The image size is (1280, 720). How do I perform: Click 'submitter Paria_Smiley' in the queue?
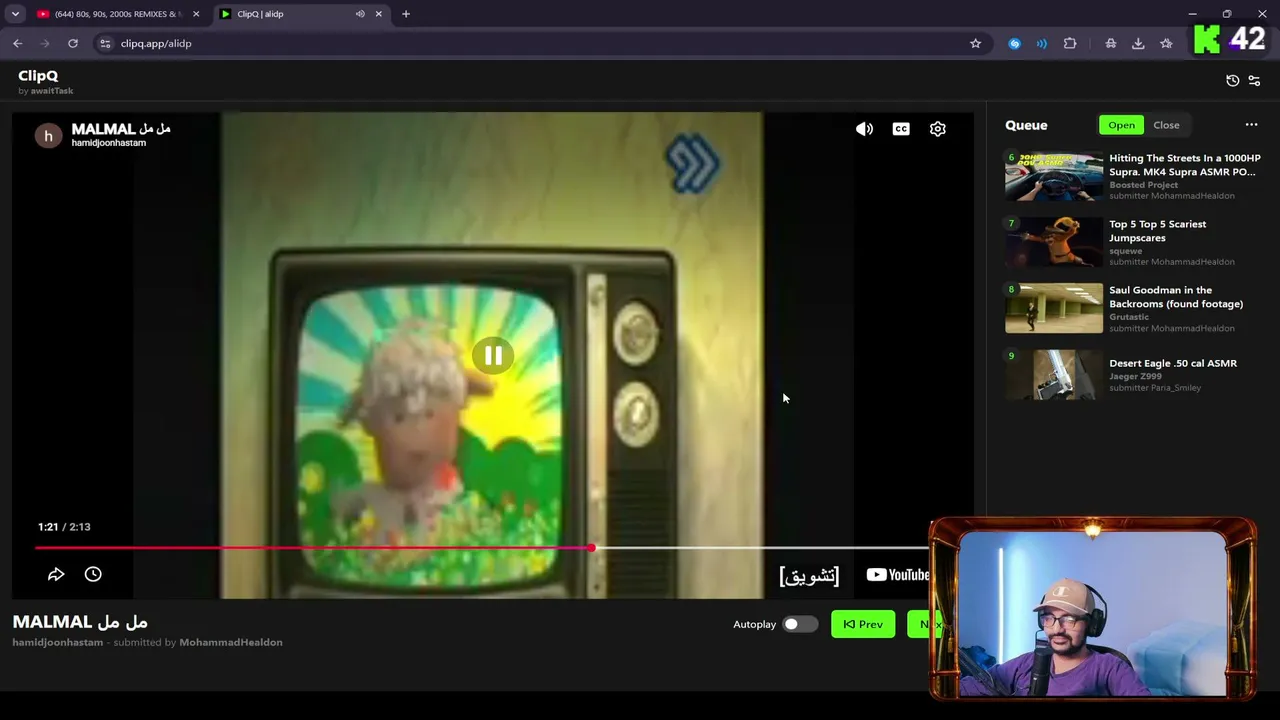pyautogui.click(x=1155, y=388)
